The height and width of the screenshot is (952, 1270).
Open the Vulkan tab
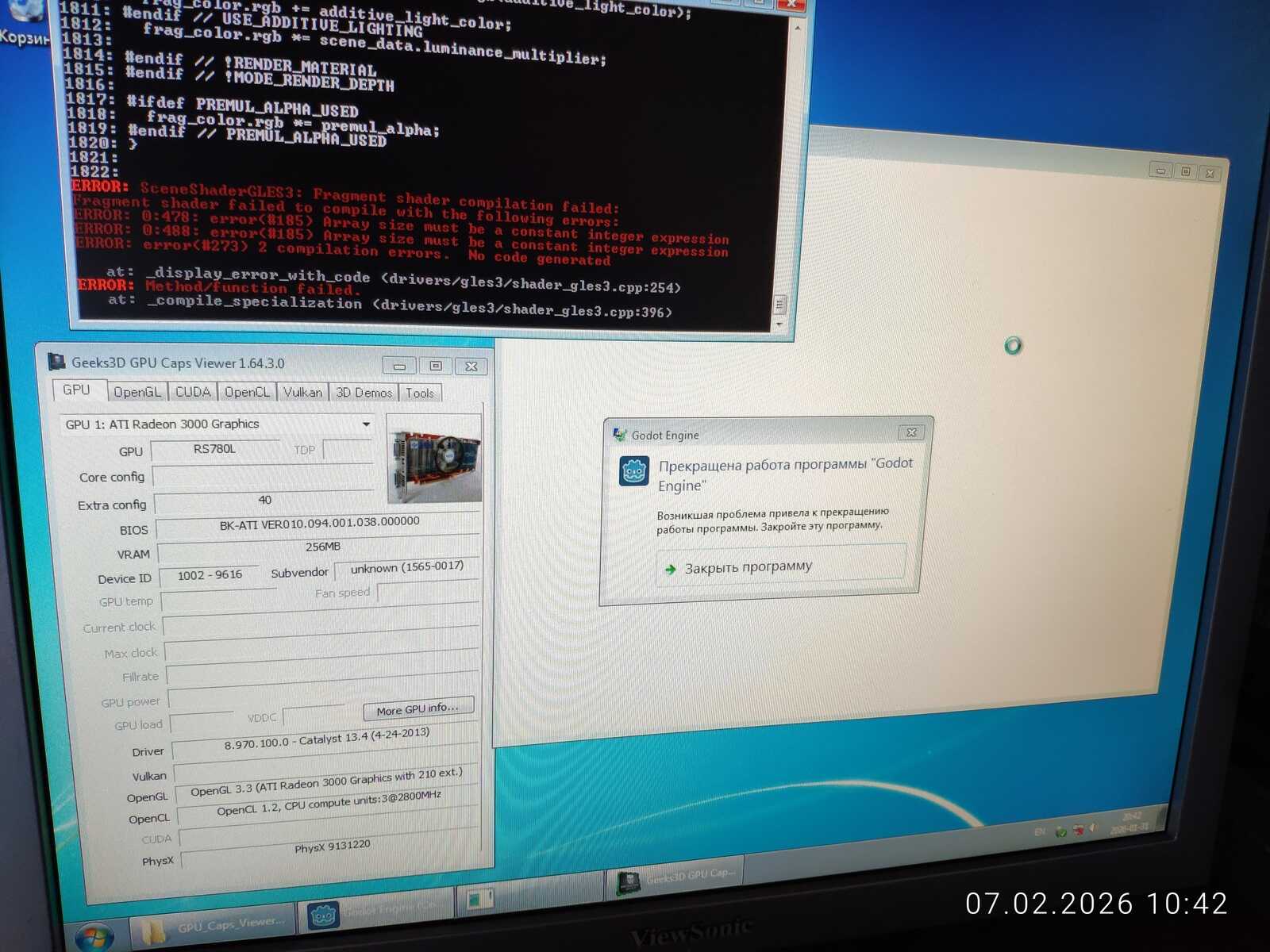click(x=302, y=392)
